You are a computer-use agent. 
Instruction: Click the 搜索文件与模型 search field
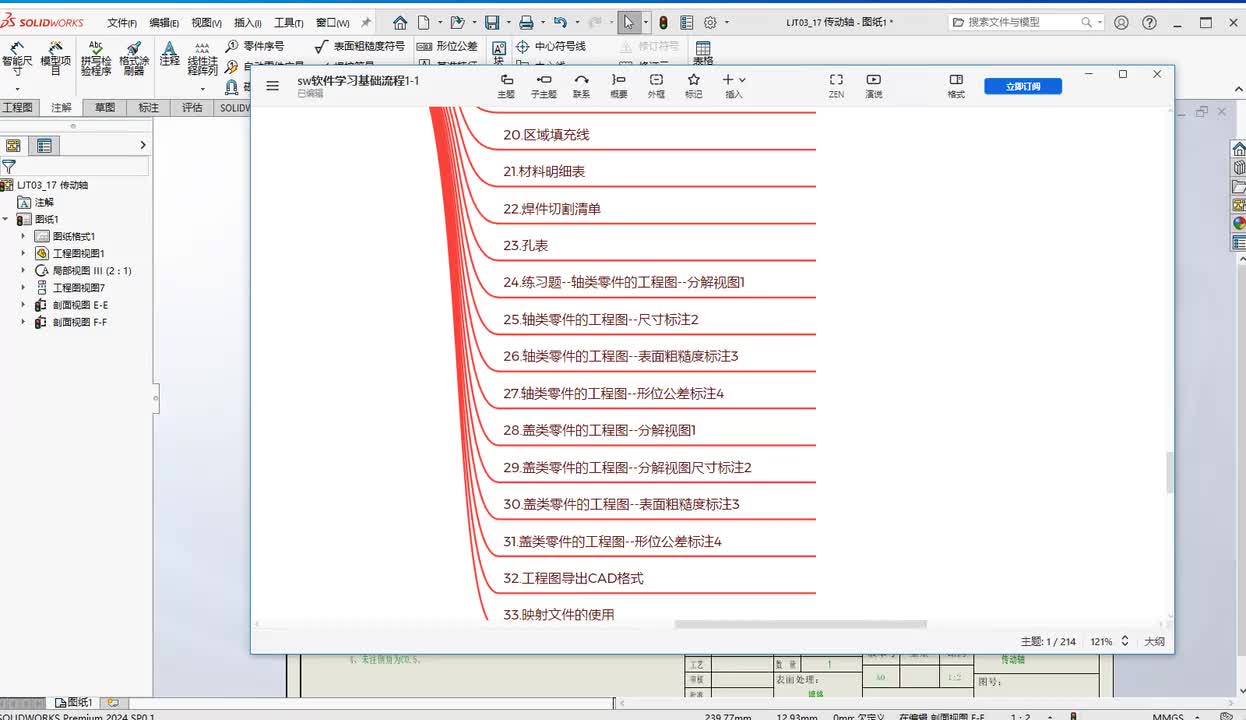1026,22
